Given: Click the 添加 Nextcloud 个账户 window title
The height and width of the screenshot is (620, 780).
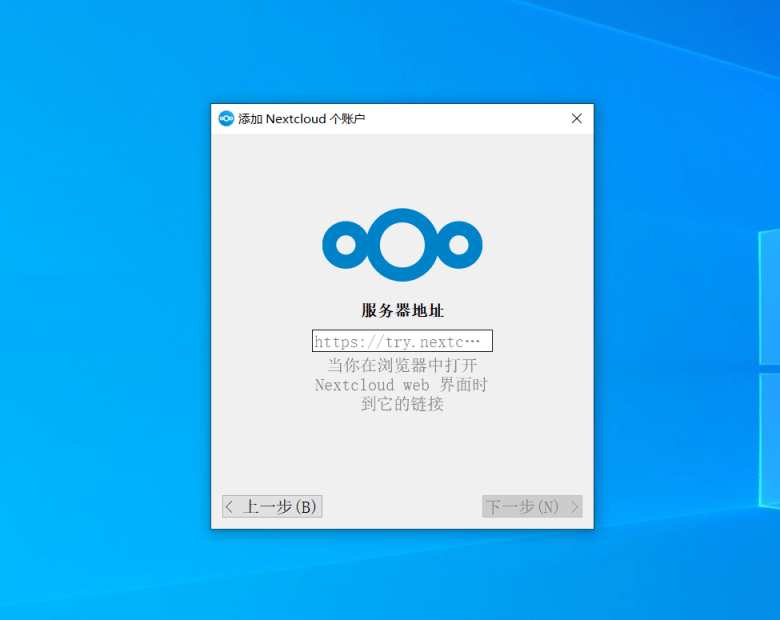Looking at the screenshot, I should (x=301, y=119).
